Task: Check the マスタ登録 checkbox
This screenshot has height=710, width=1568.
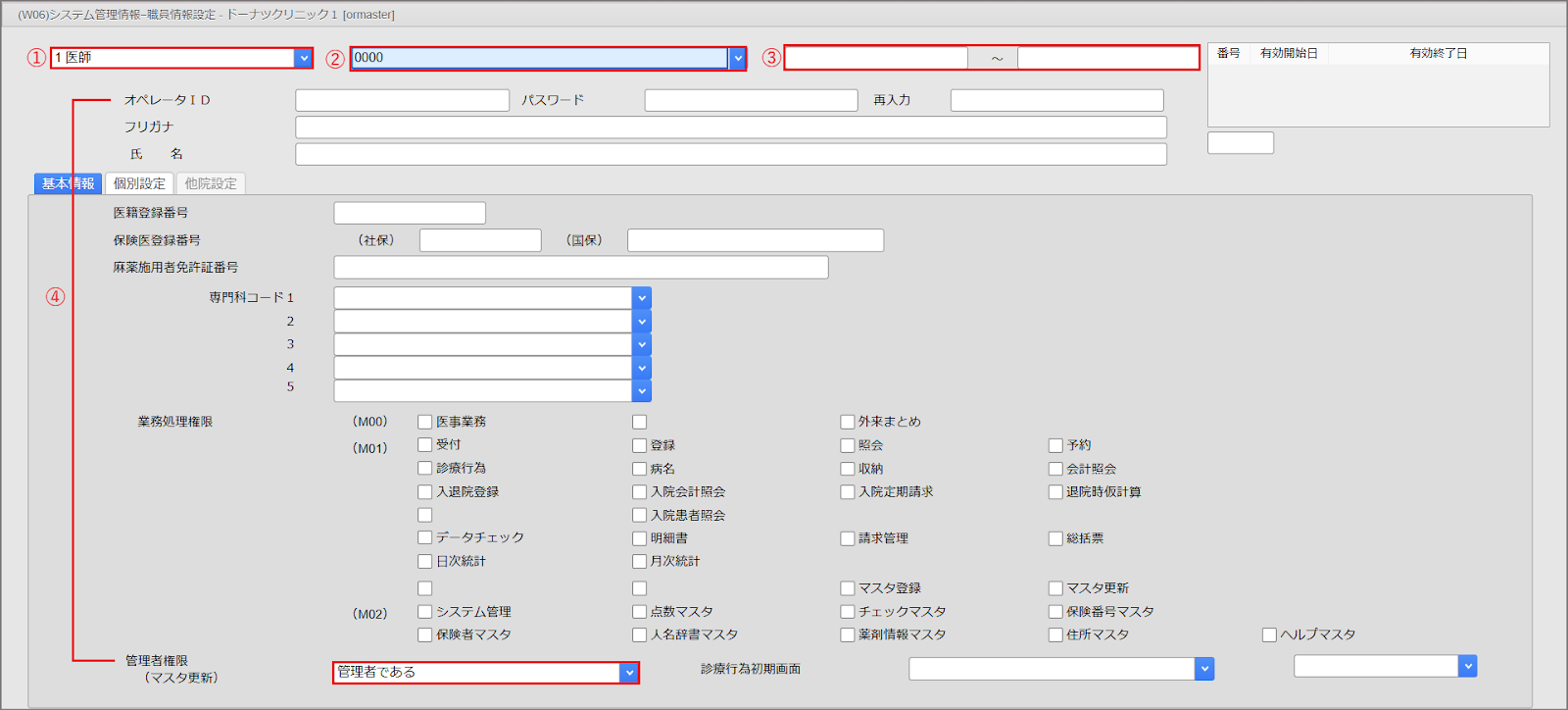Action: [x=848, y=588]
